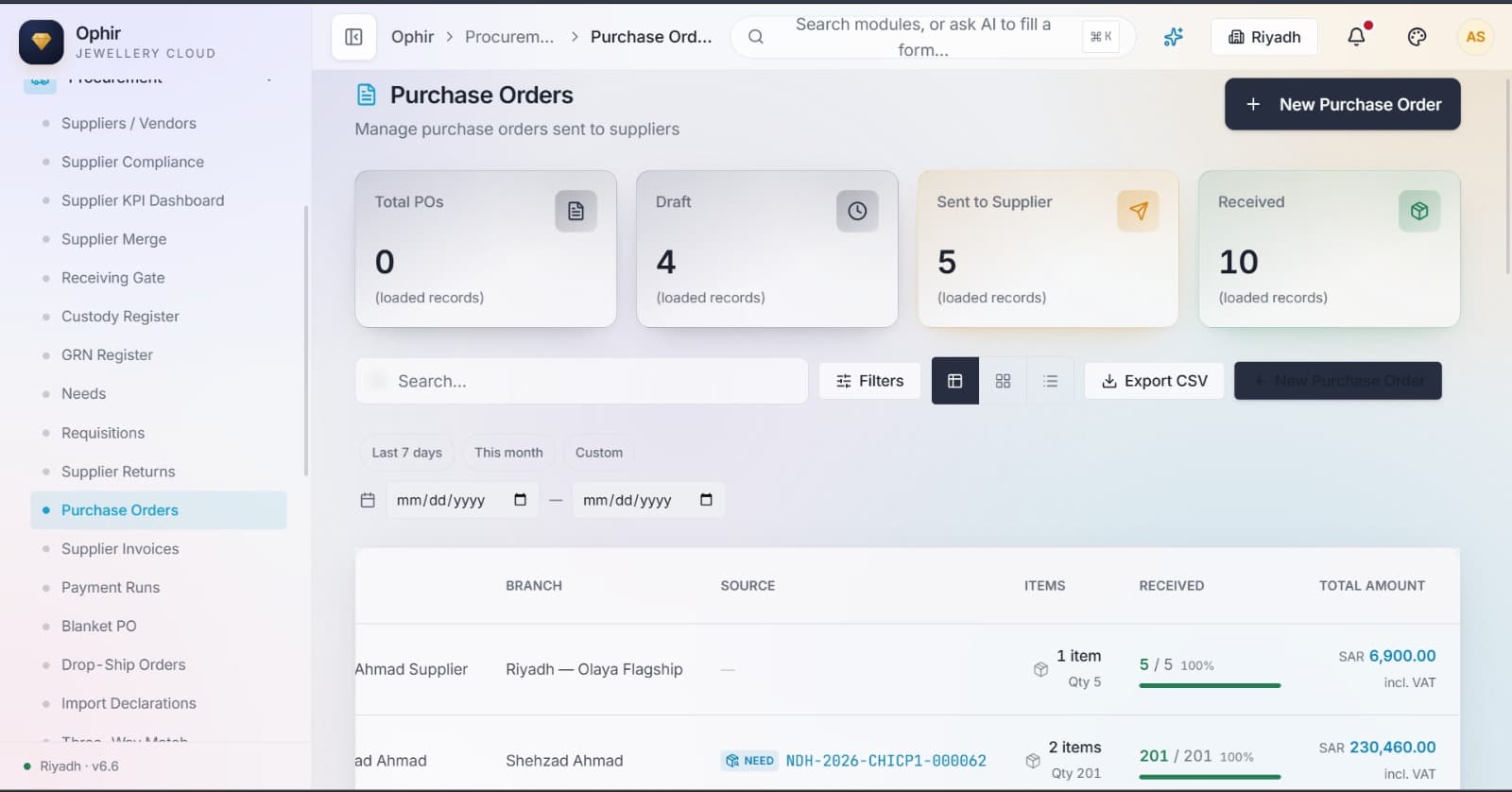Open need NDH-2026-CHICP1-000062 link

coord(885,761)
